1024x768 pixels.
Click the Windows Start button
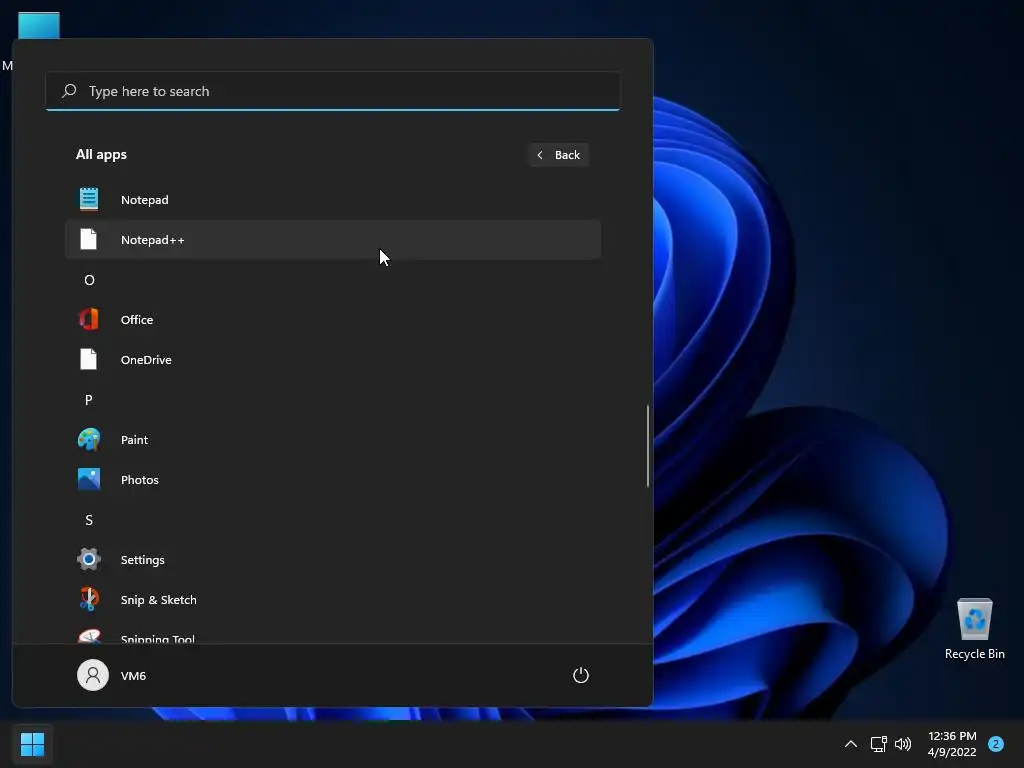pyautogui.click(x=32, y=744)
